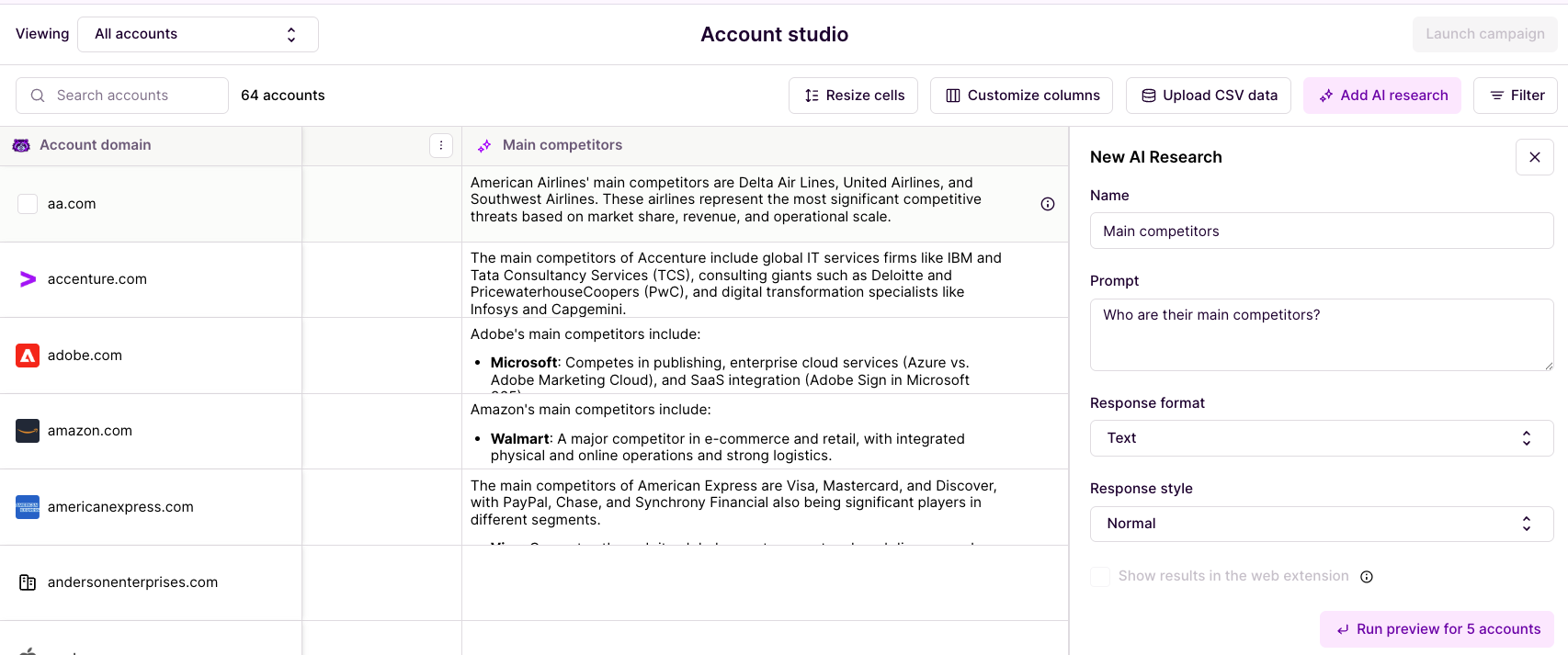Open the All accounts viewing dropdown
The width and height of the screenshot is (1568, 655).
pos(198,34)
